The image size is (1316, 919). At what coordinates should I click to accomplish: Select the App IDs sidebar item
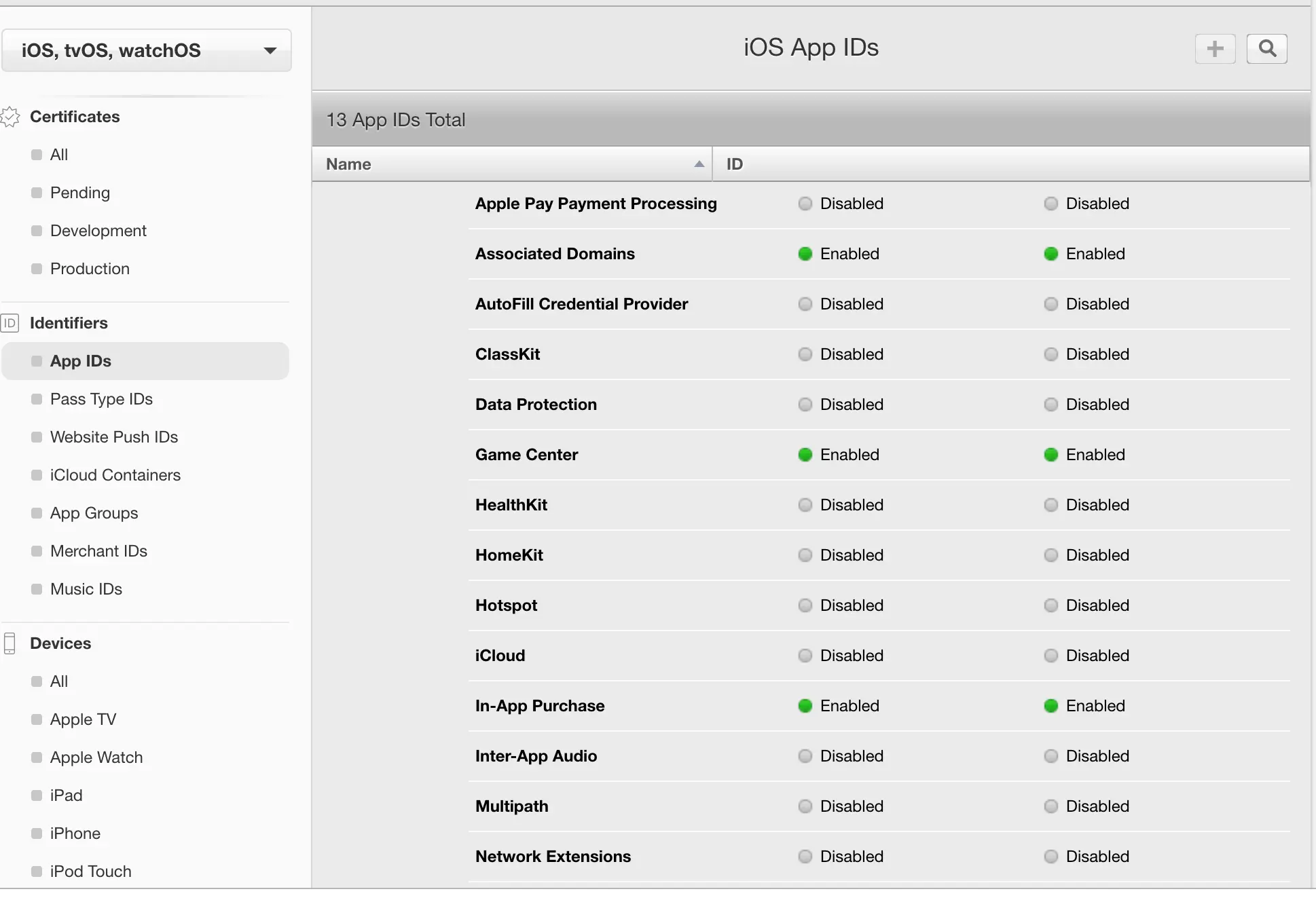click(80, 361)
